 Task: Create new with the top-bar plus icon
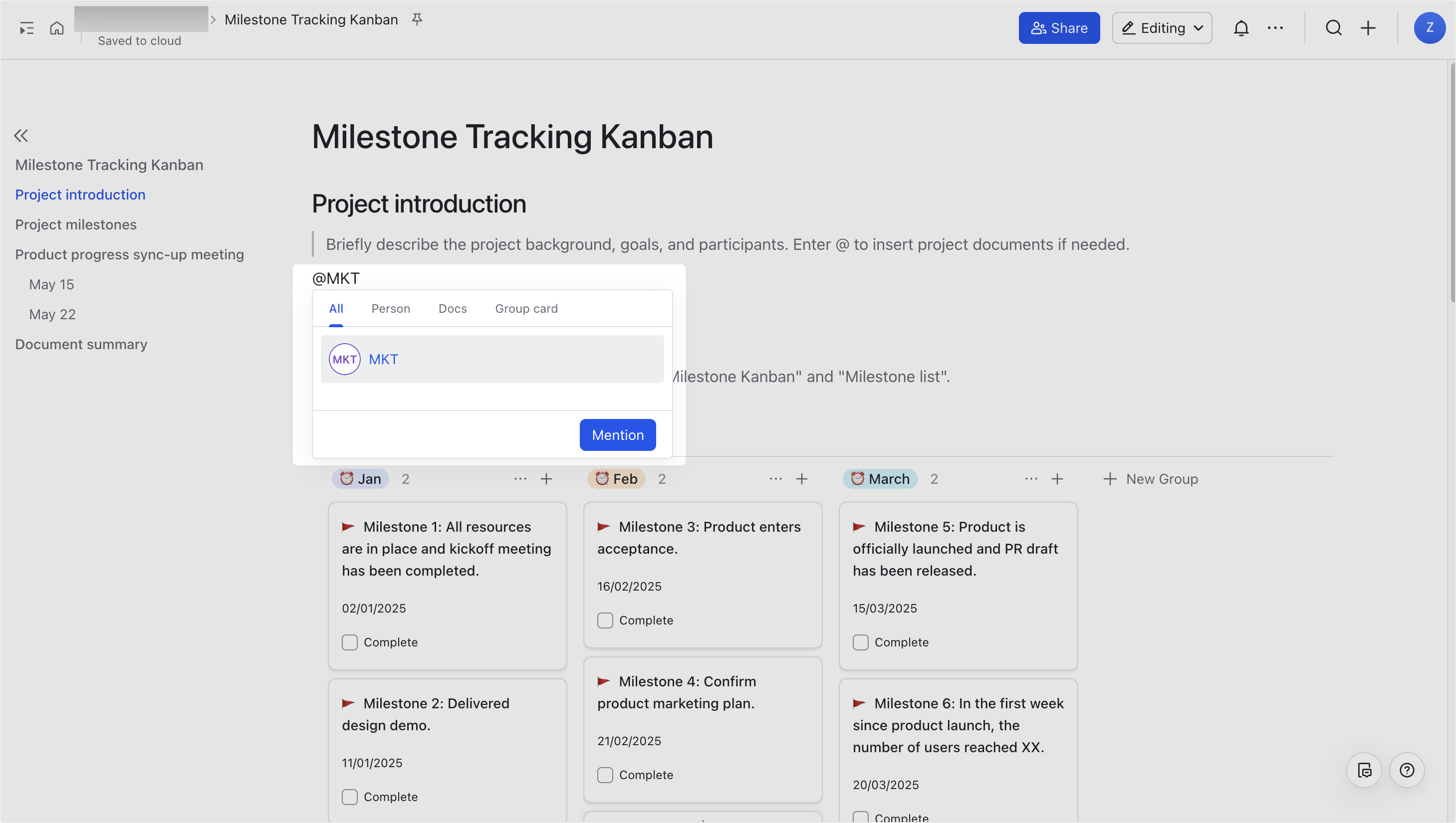(1368, 28)
